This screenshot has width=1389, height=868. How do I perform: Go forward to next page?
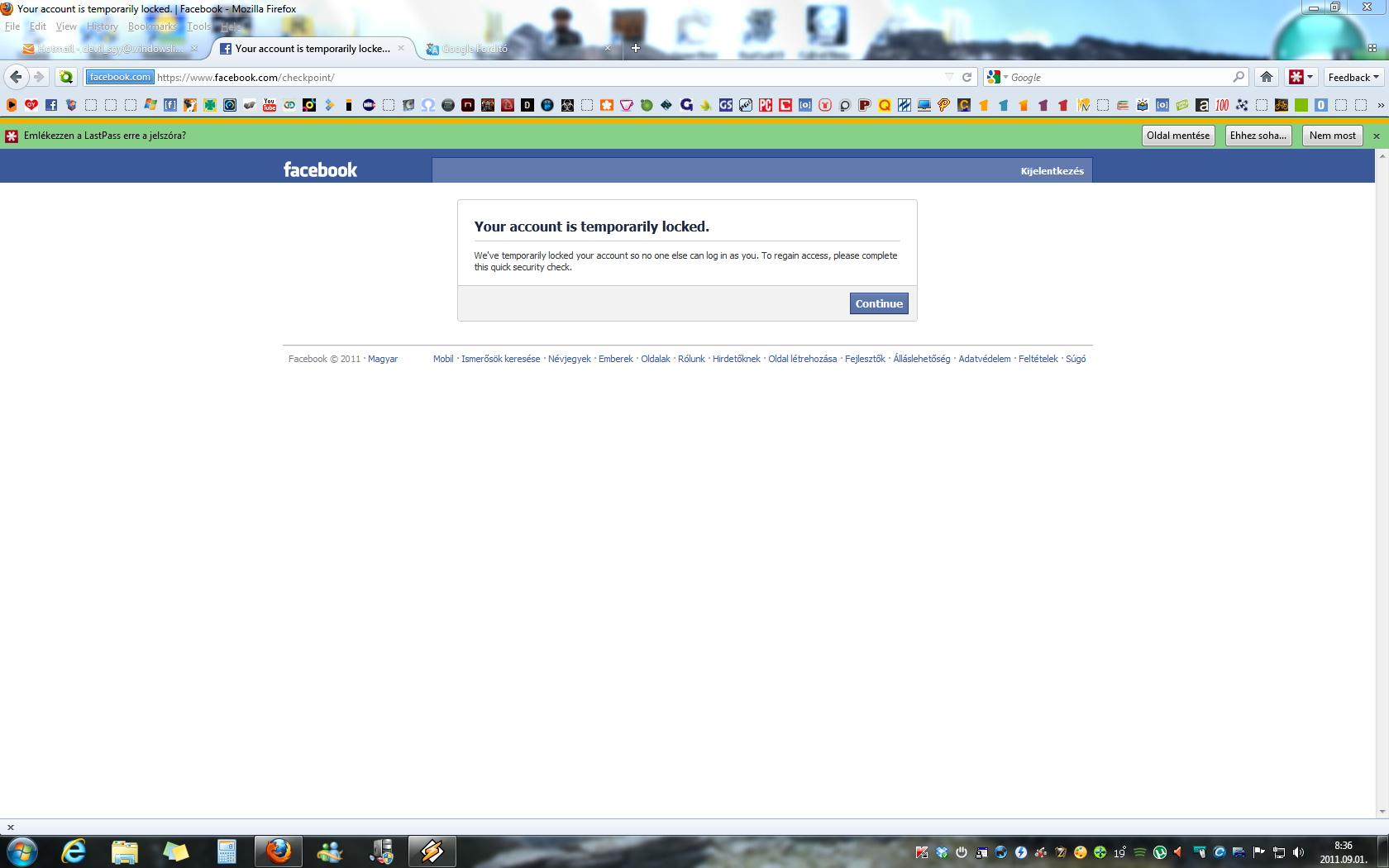(x=39, y=77)
